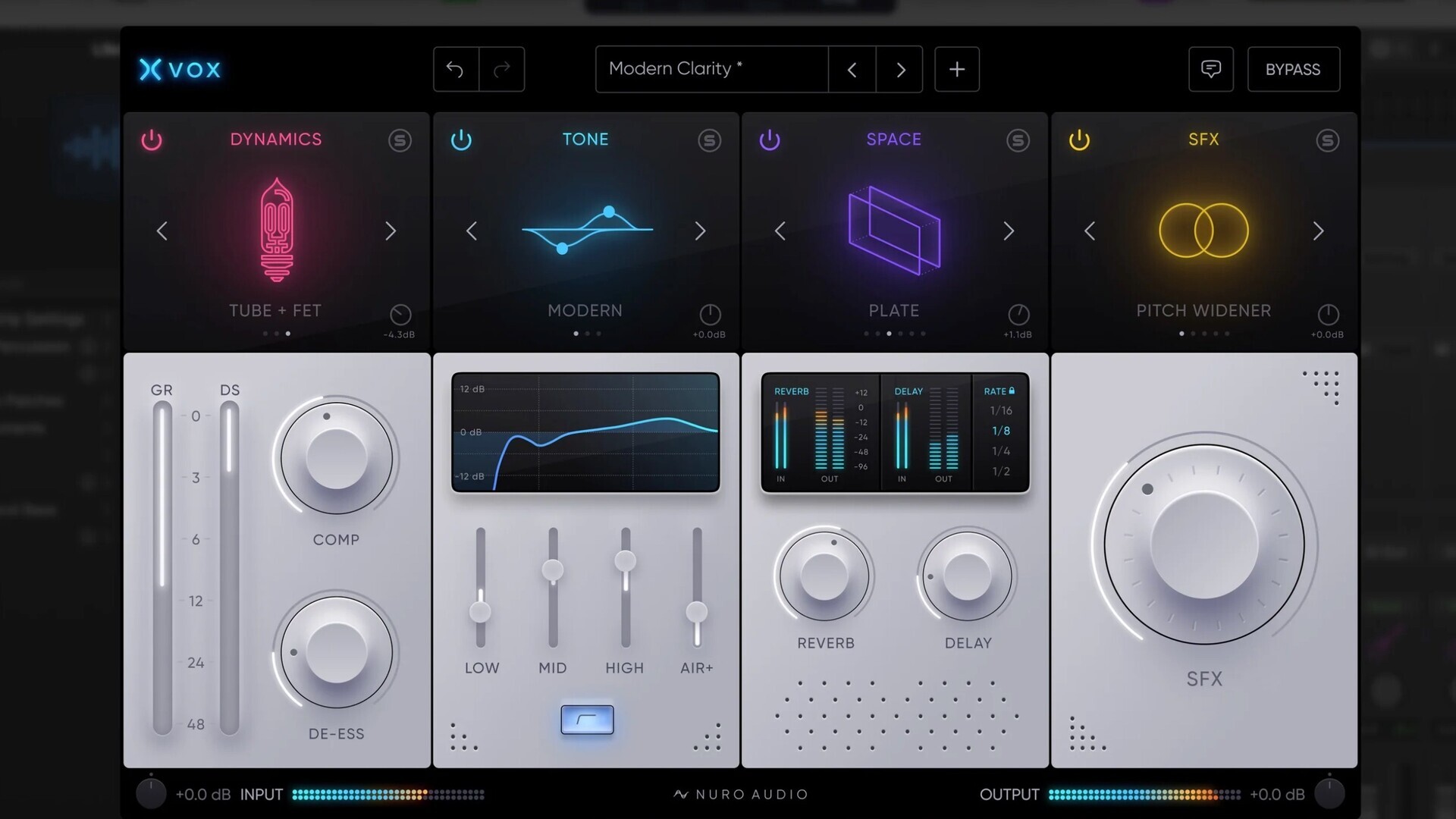Load the previous preset with left chevron
The width and height of the screenshot is (1456, 819).
click(852, 69)
